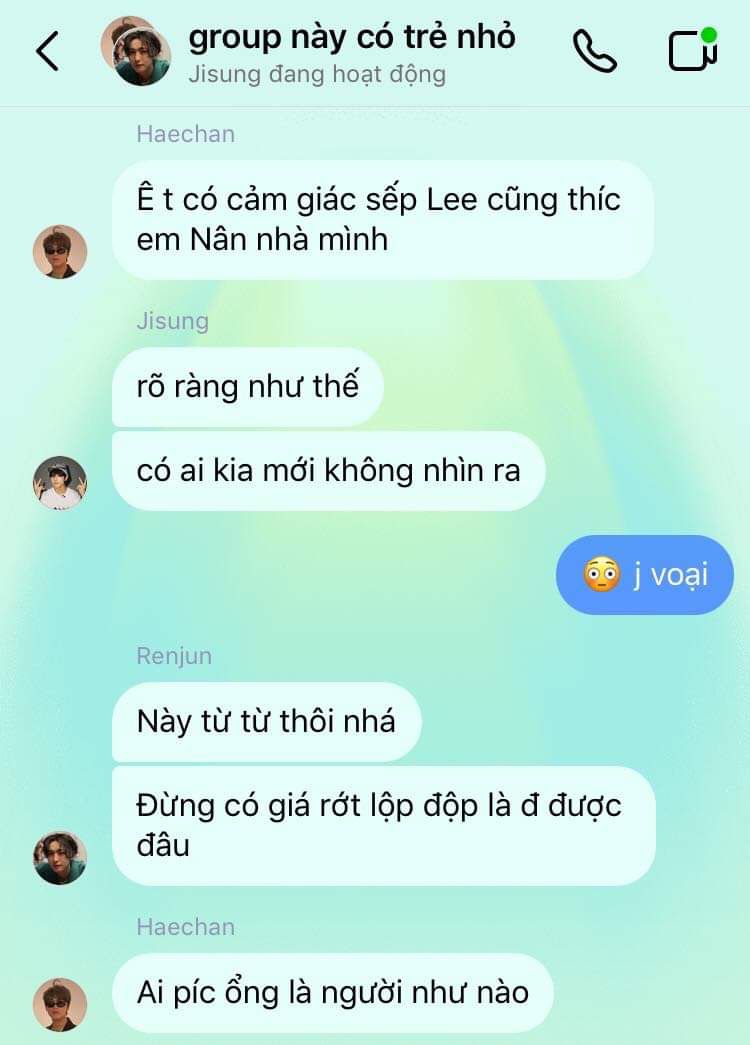Select the message 'Này từ từ thôi nhá'

pyautogui.click(x=267, y=722)
